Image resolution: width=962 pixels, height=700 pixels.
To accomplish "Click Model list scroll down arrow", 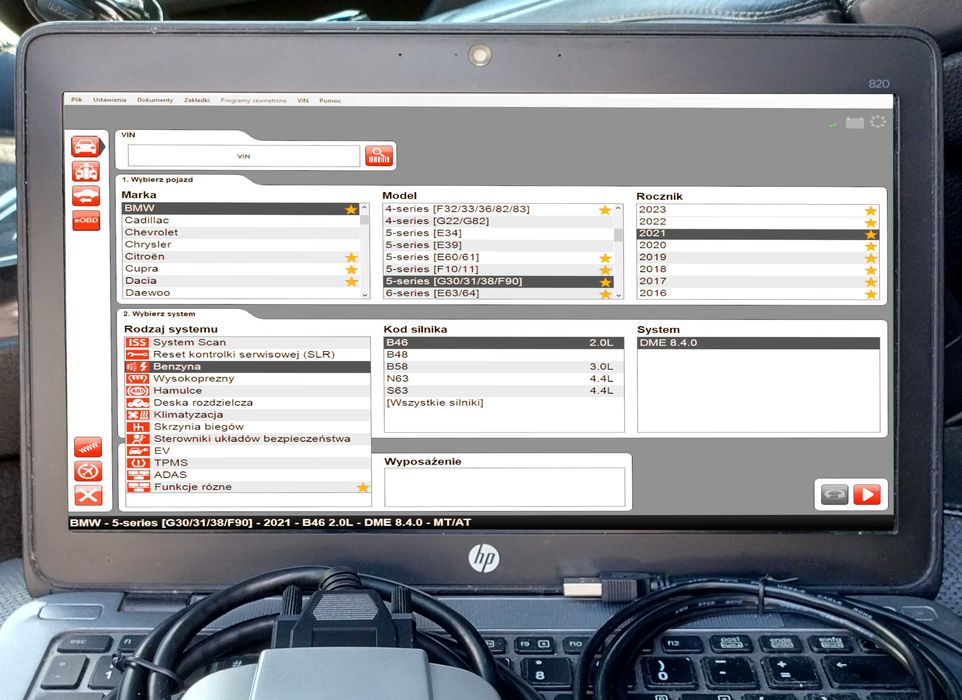I will 618,295.
